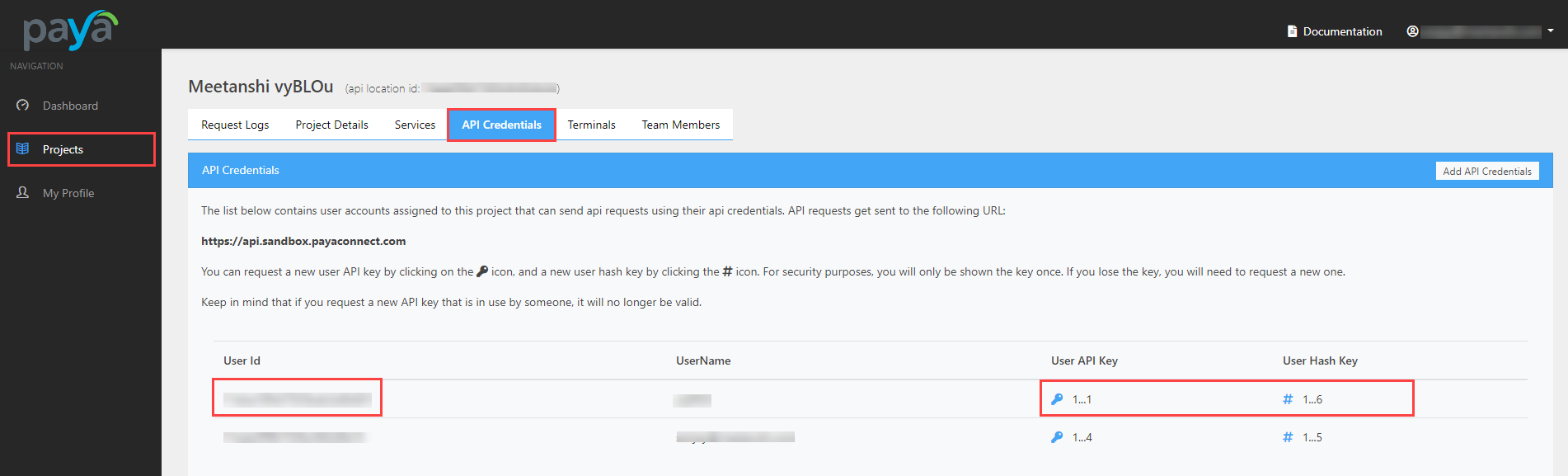The width and height of the screenshot is (1568, 476).
Task: Request new API key for 1...1 row
Action: click(x=1057, y=399)
